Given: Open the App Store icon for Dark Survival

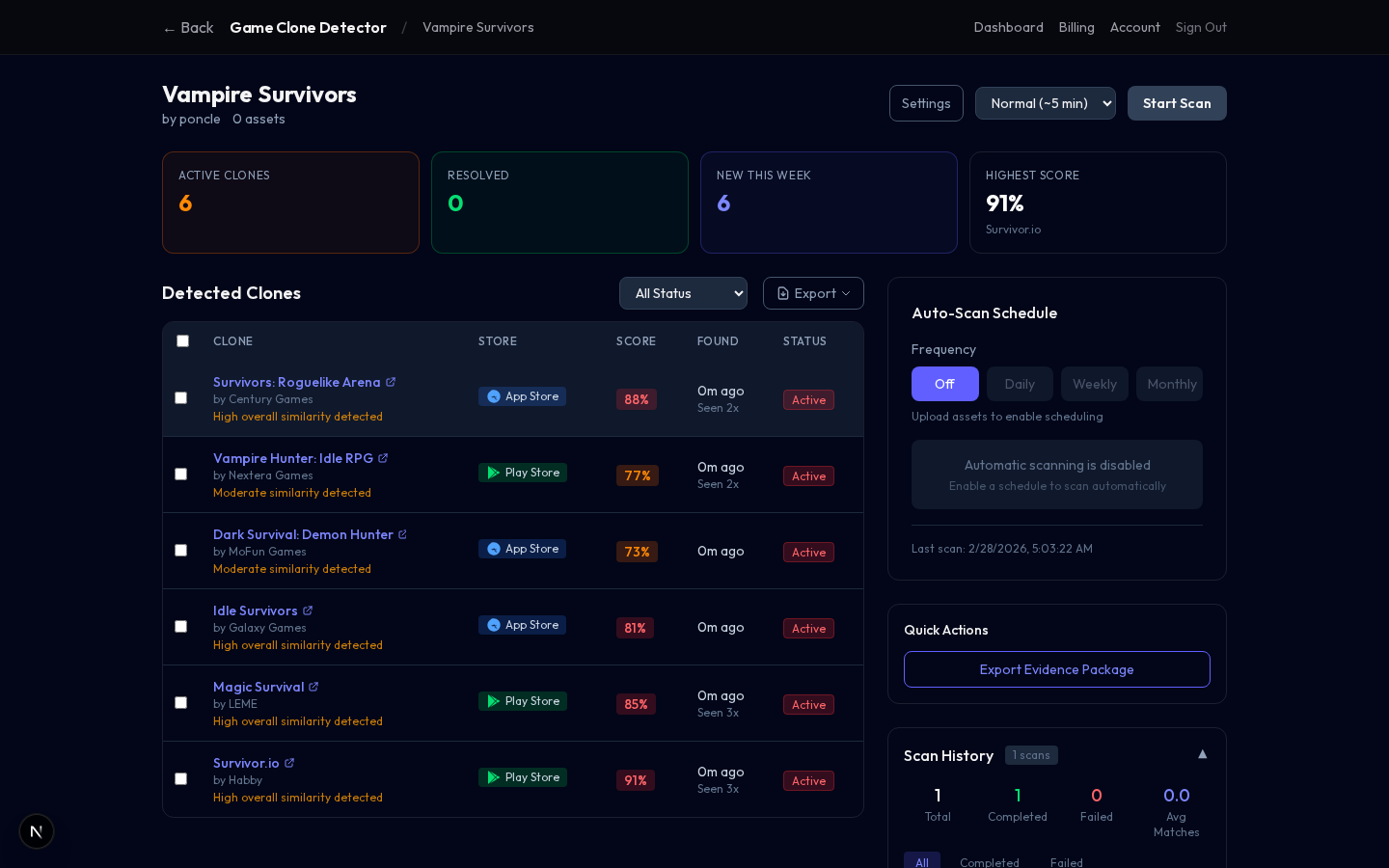Looking at the screenshot, I should pos(492,549).
